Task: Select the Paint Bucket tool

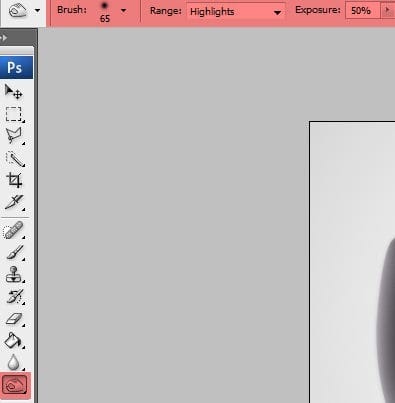Action: (x=14, y=341)
